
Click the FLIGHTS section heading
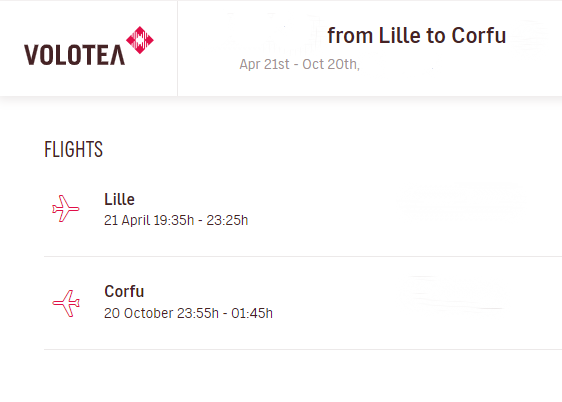pos(73,149)
